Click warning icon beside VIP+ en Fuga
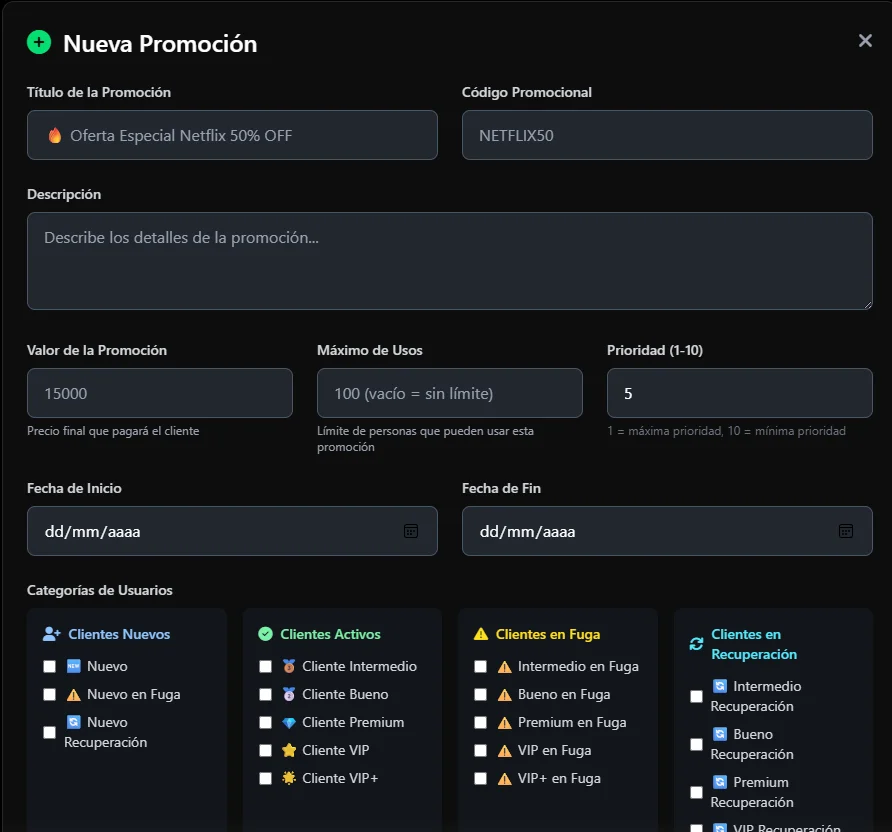The height and width of the screenshot is (832, 892). pyautogui.click(x=505, y=779)
